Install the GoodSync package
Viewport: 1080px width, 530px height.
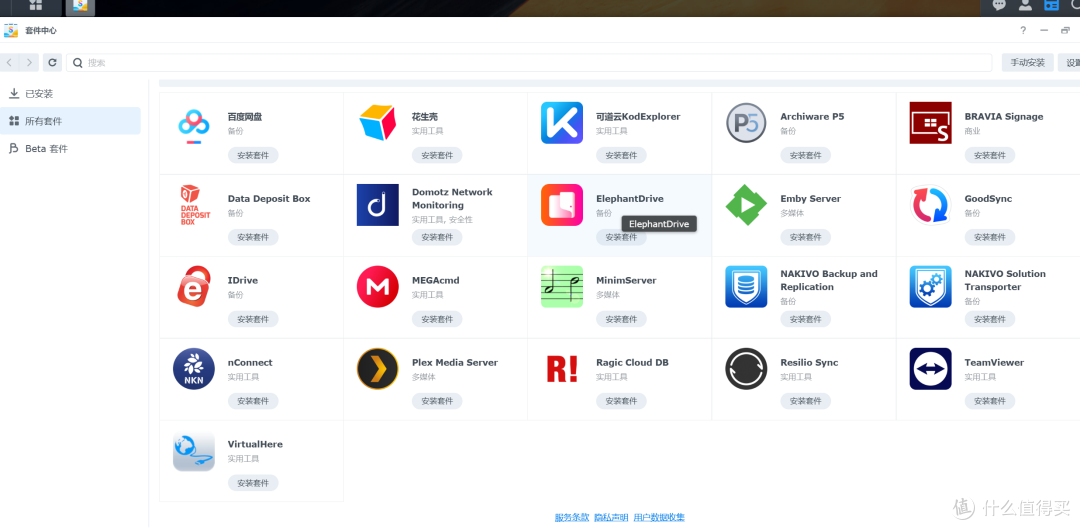pyautogui.click(x=990, y=237)
